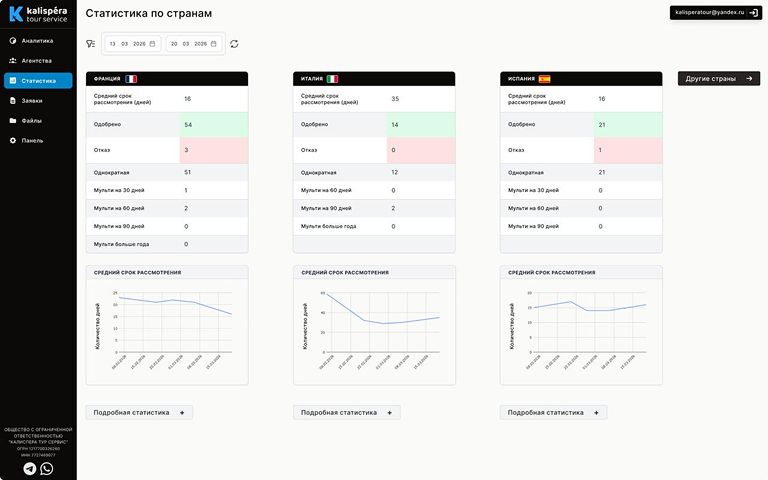Open calendar picker of start date

[152, 44]
